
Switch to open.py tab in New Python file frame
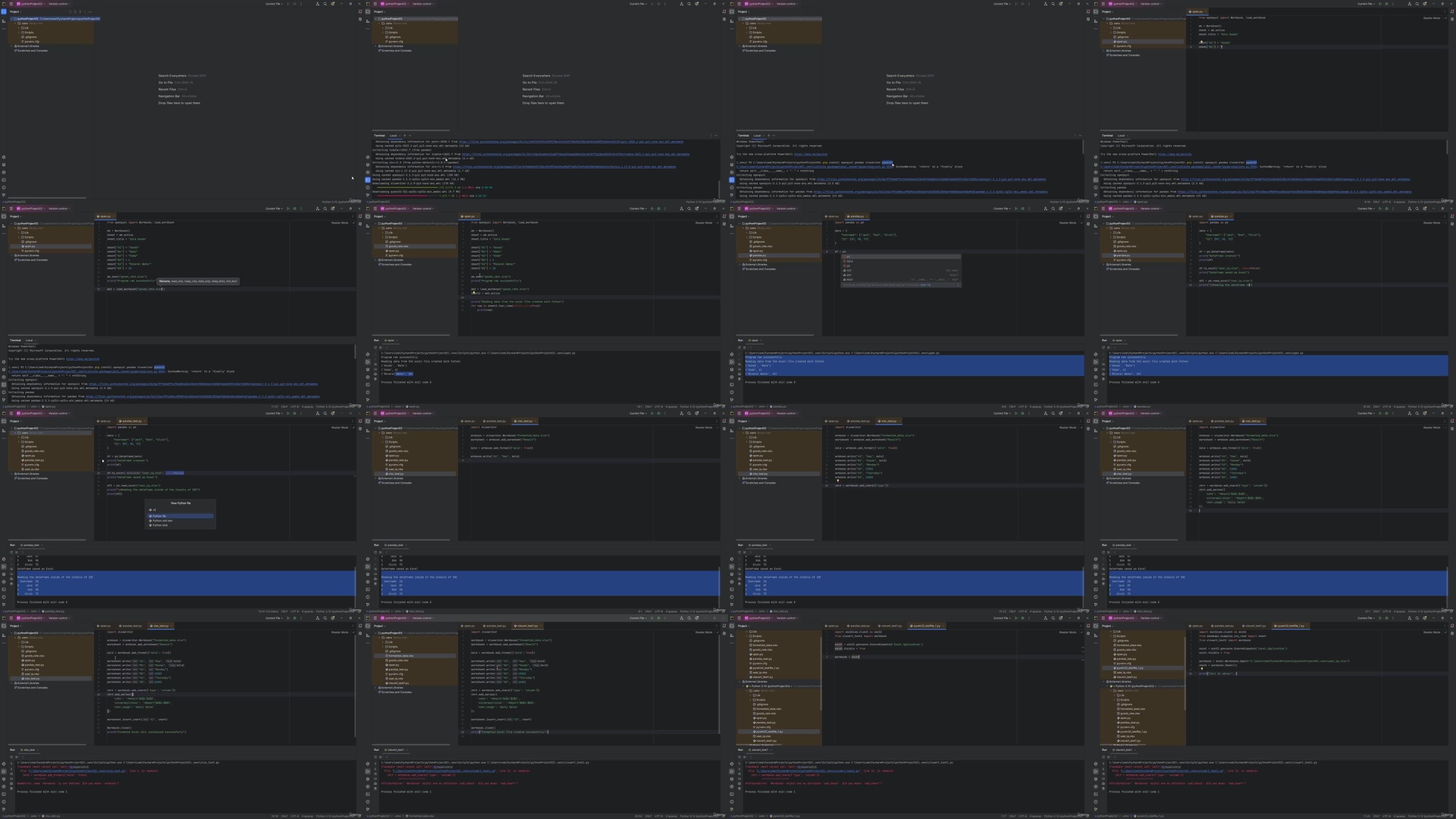pyautogui.click(x=104, y=421)
